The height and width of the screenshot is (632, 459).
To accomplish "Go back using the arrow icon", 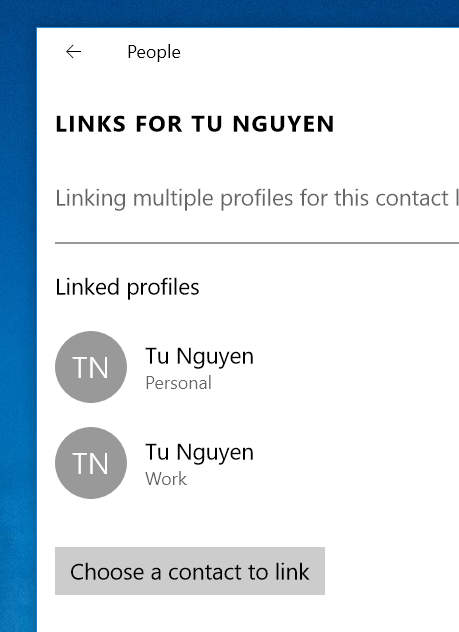I will (x=73, y=52).
